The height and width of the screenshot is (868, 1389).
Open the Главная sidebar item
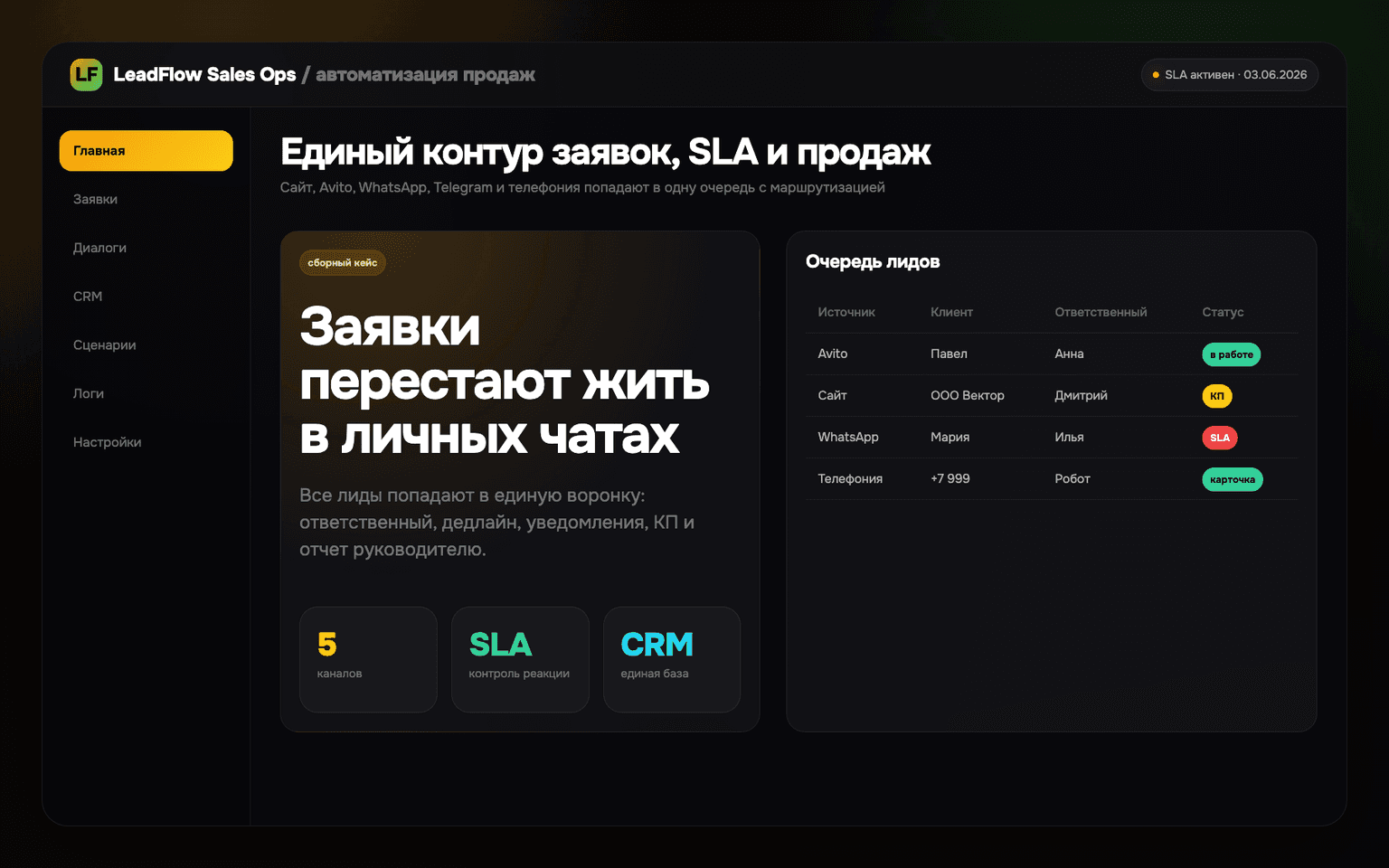tap(146, 151)
